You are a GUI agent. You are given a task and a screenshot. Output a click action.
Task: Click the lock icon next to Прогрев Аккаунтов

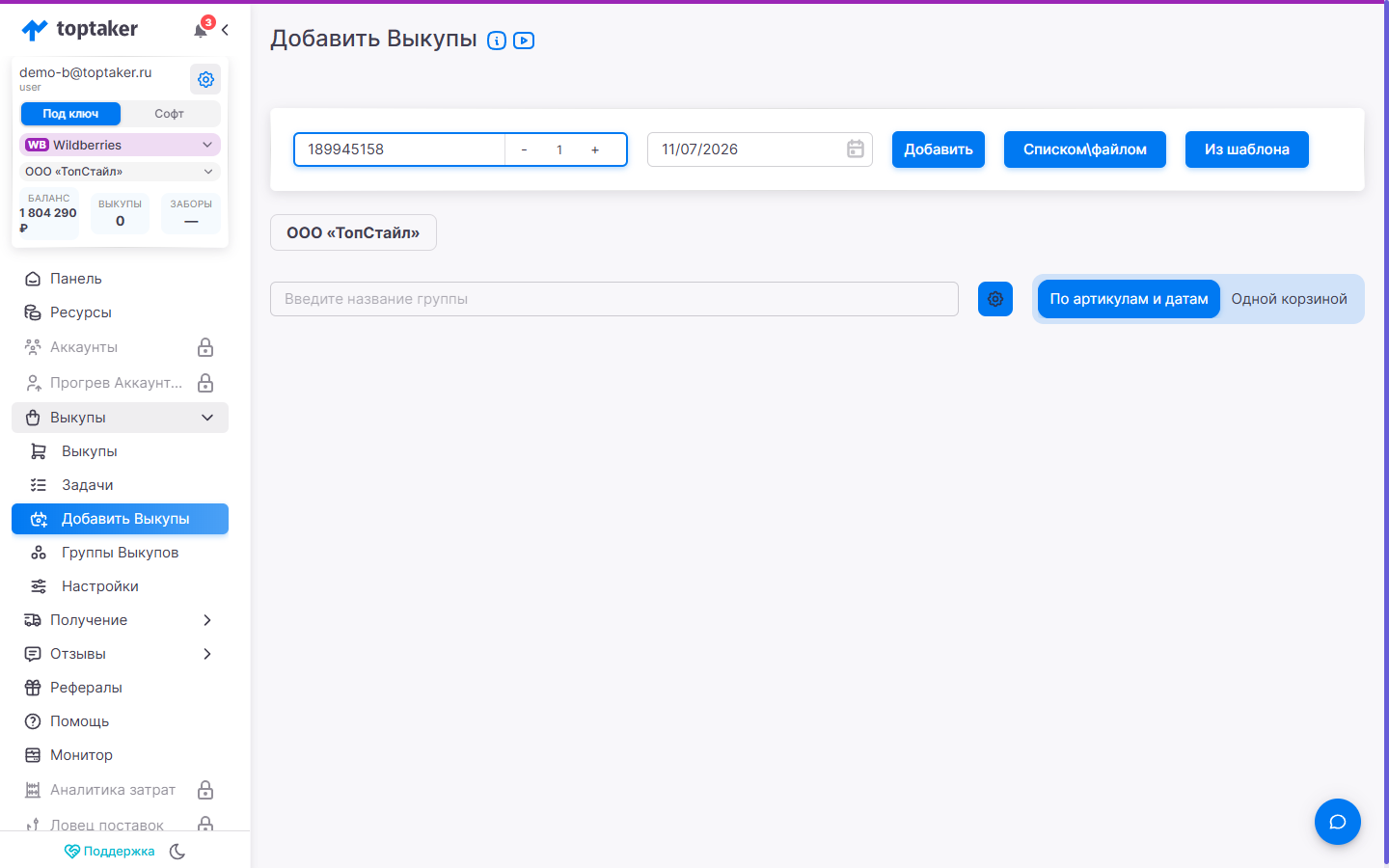click(x=205, y=383)
